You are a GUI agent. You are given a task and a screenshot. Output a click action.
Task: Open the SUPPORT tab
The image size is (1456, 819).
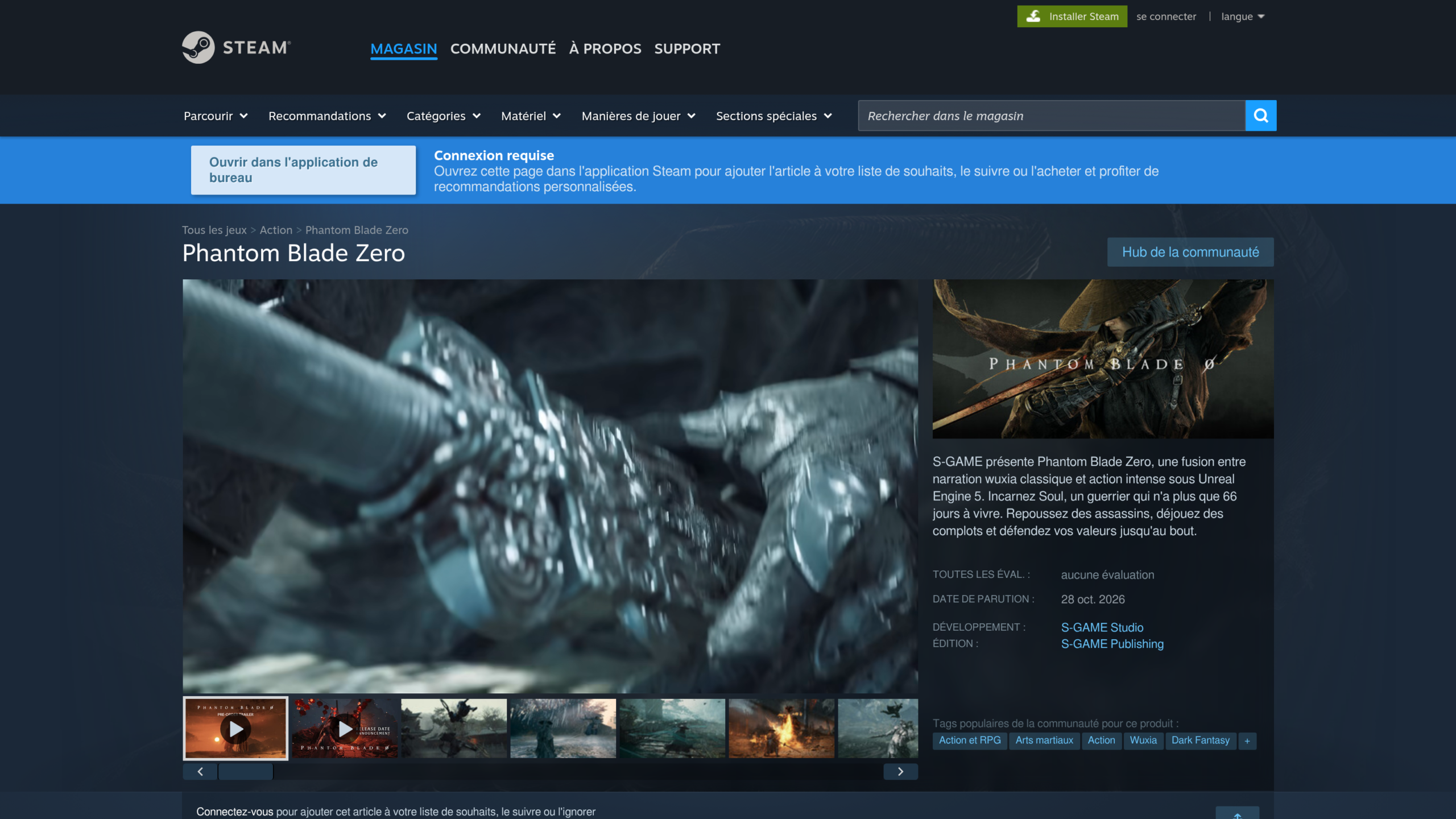click(x=687, y=49)
